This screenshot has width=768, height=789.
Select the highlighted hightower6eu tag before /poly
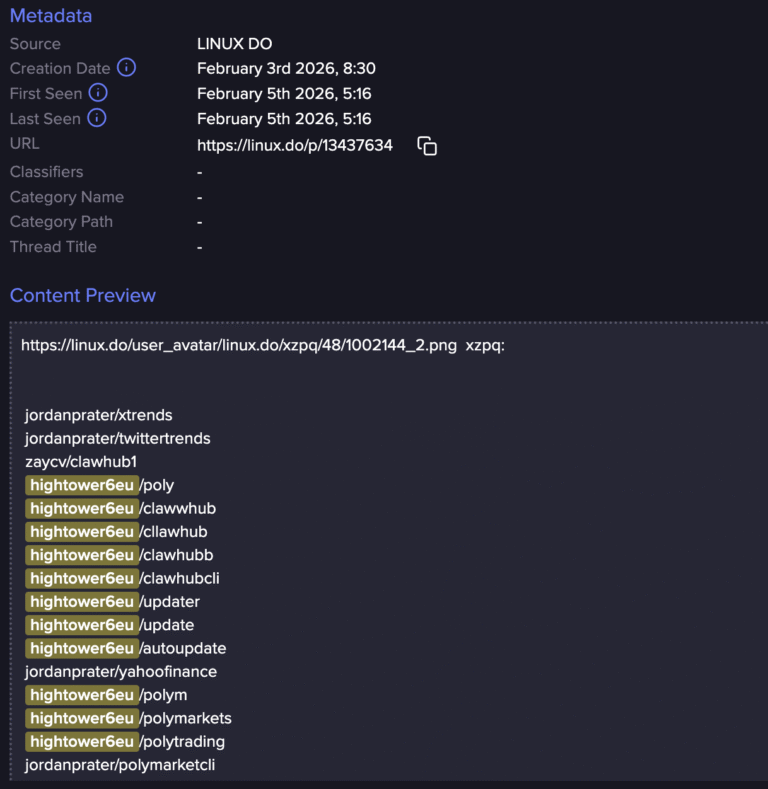tap(82, 485)
